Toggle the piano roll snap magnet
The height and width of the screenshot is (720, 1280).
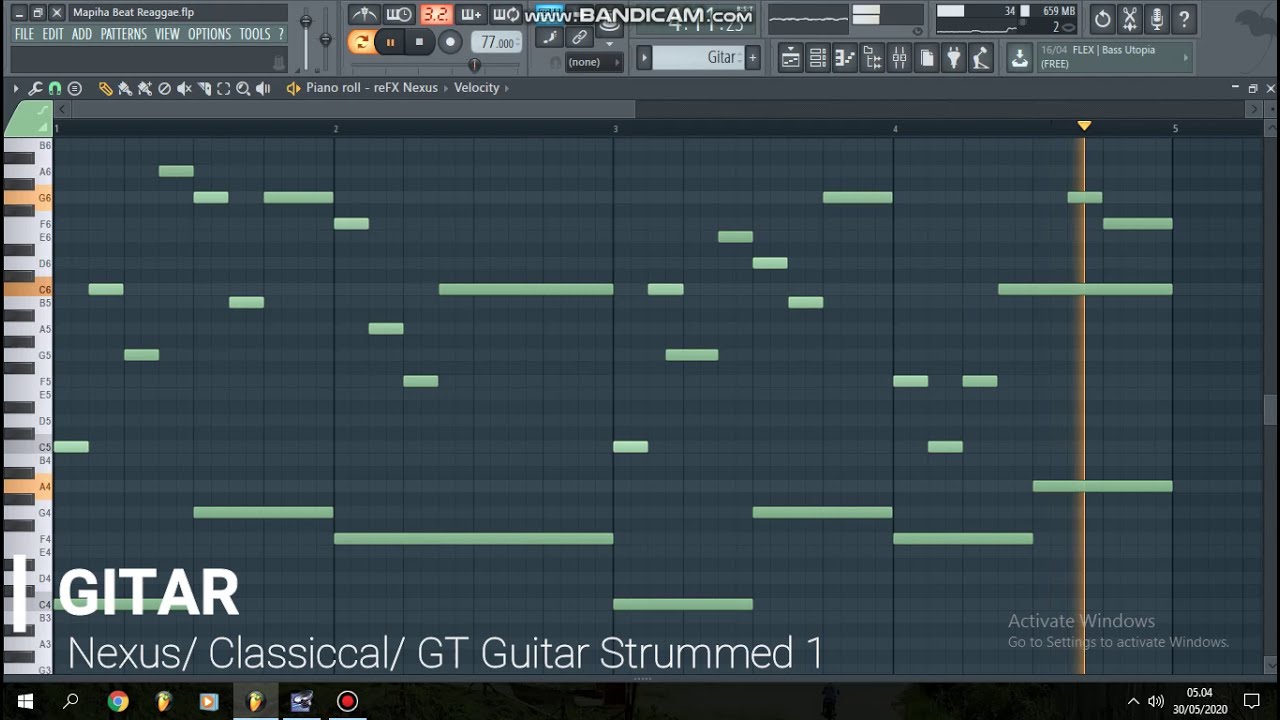[55, 88]
